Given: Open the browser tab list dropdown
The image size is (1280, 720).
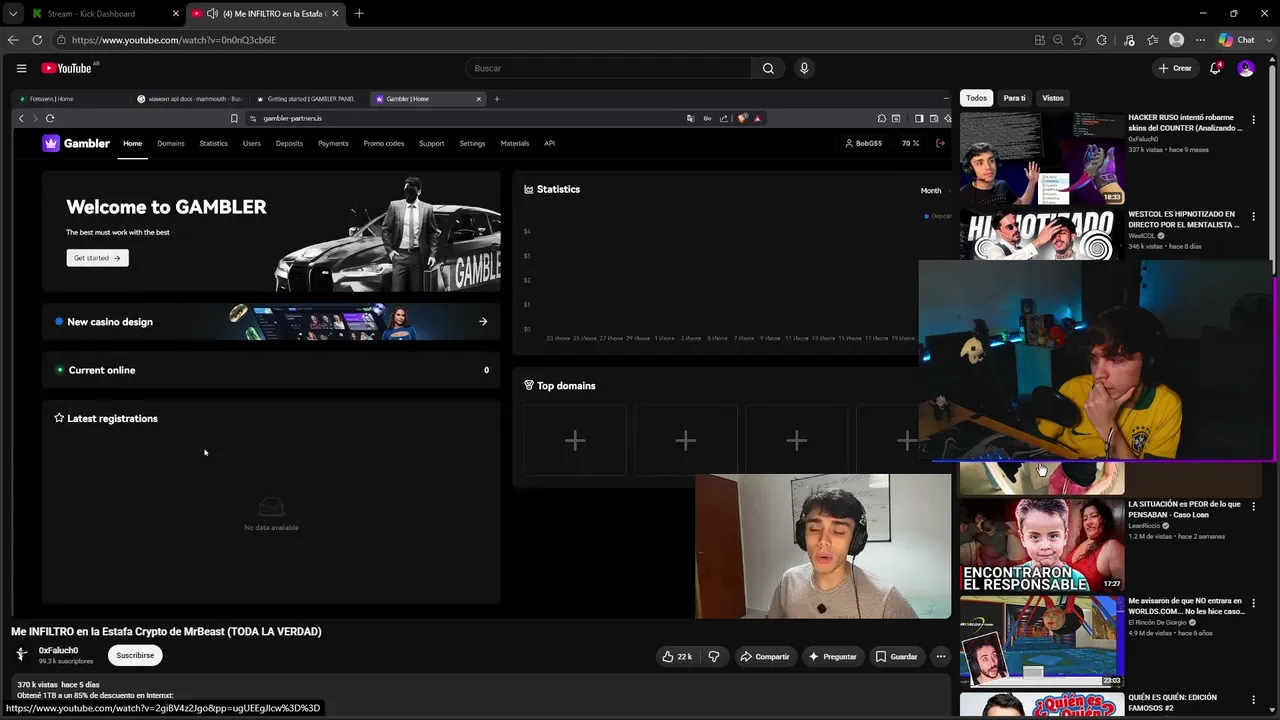Looking at the screenshot, I should point(13,13).
